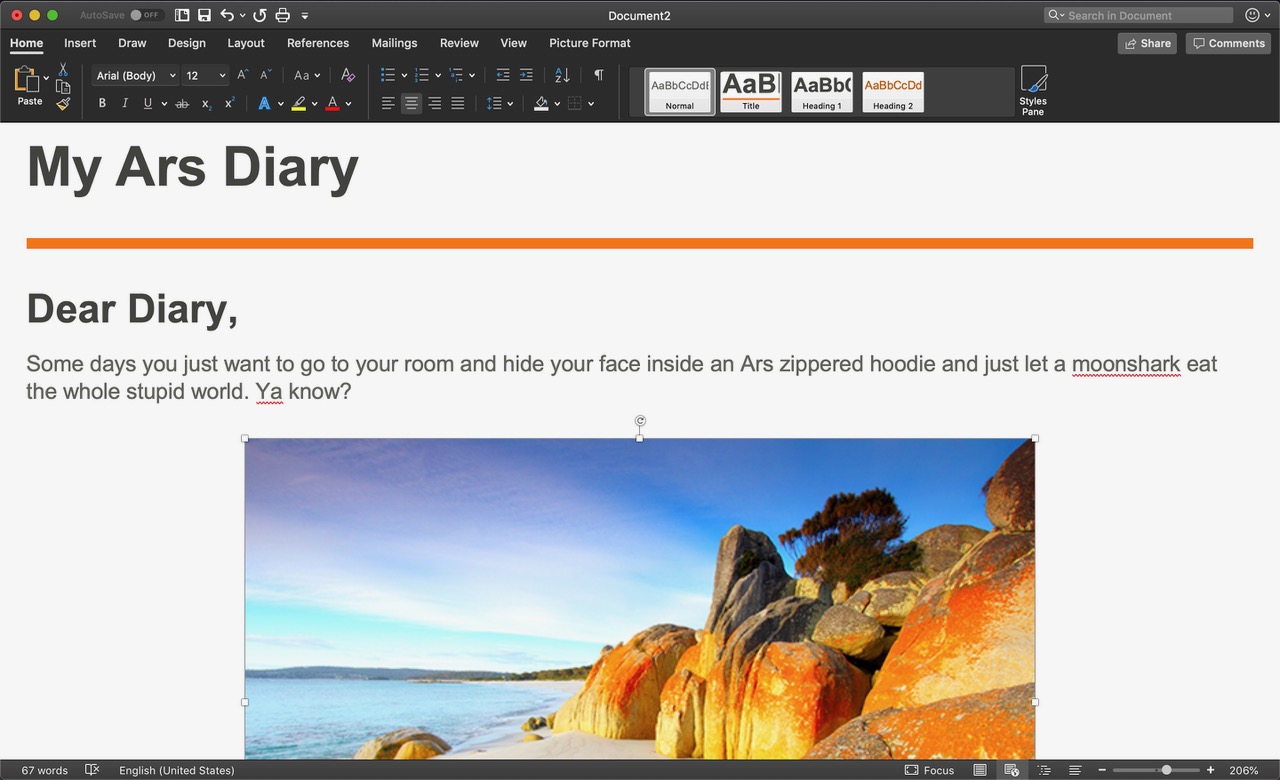Click the Cut scissors icon
The width and height of the screenshot is (1280, 780).
pyautogui.click(x=63, y=69)
